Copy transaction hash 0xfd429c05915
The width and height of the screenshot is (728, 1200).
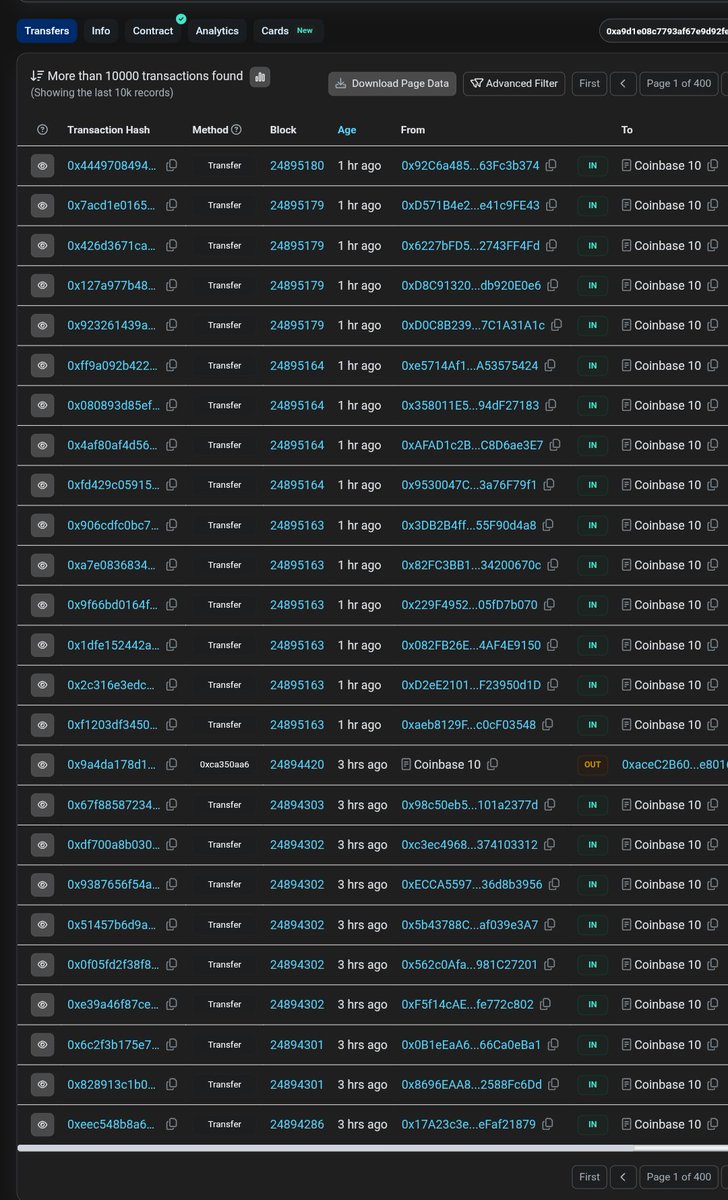pos(171,485)
